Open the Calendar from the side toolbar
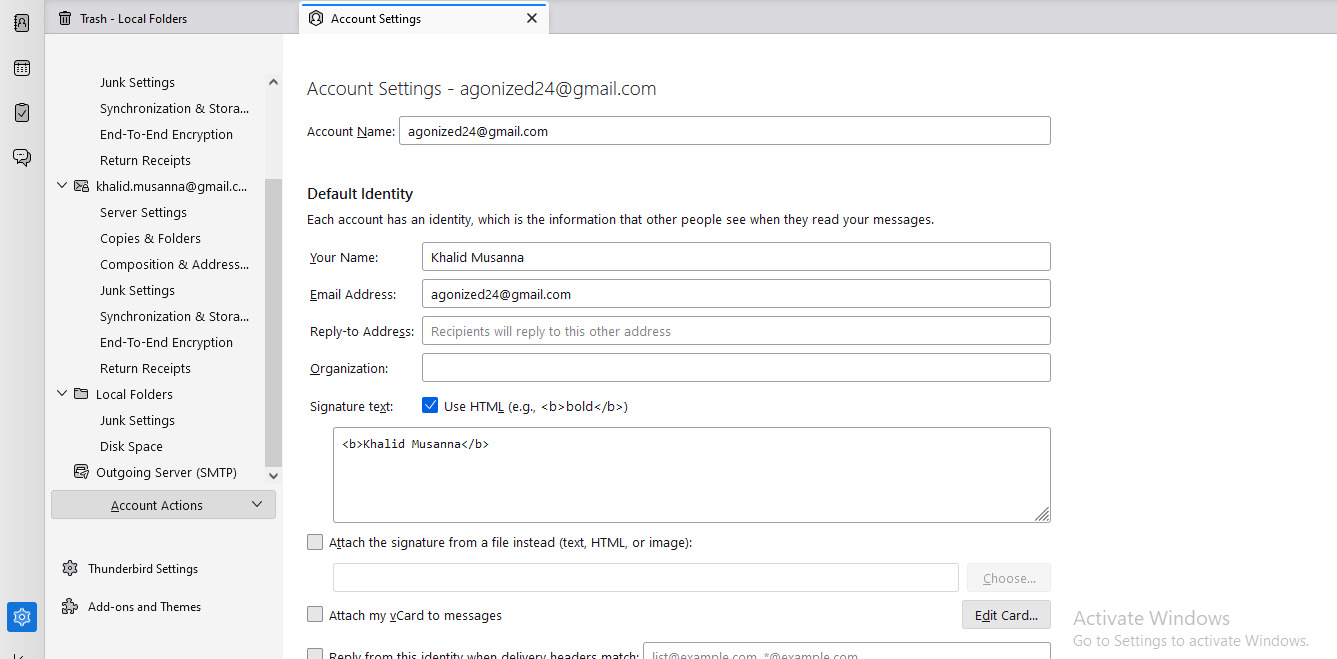 click(22, 68)
